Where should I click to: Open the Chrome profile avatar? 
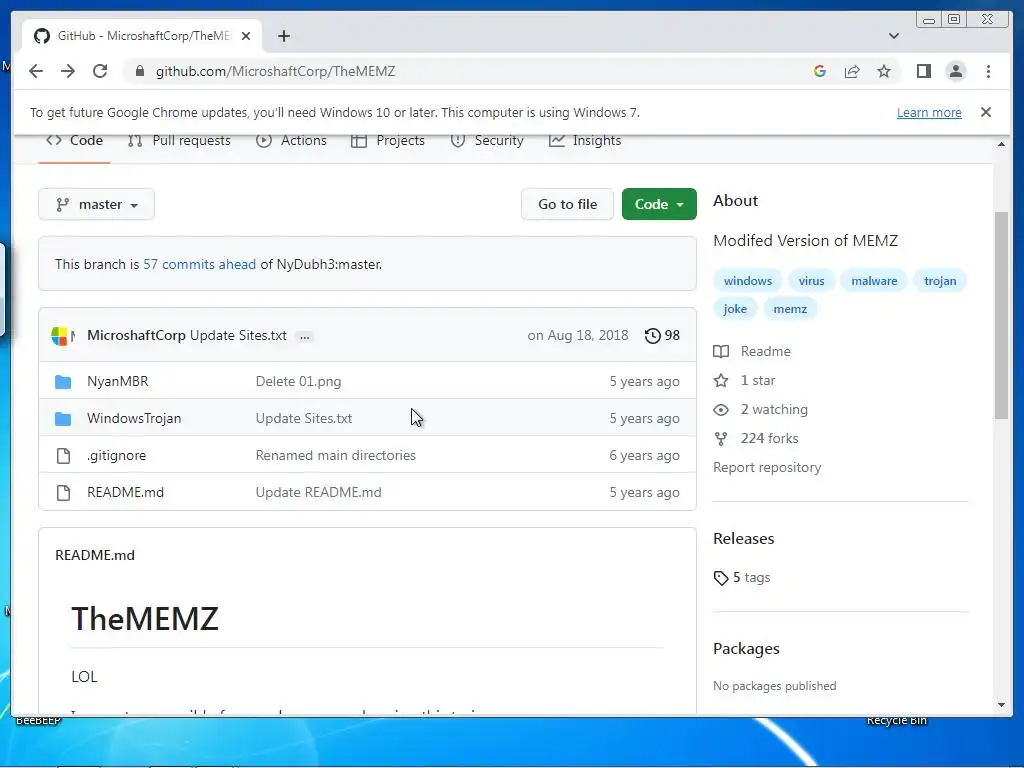click(955, 71)
